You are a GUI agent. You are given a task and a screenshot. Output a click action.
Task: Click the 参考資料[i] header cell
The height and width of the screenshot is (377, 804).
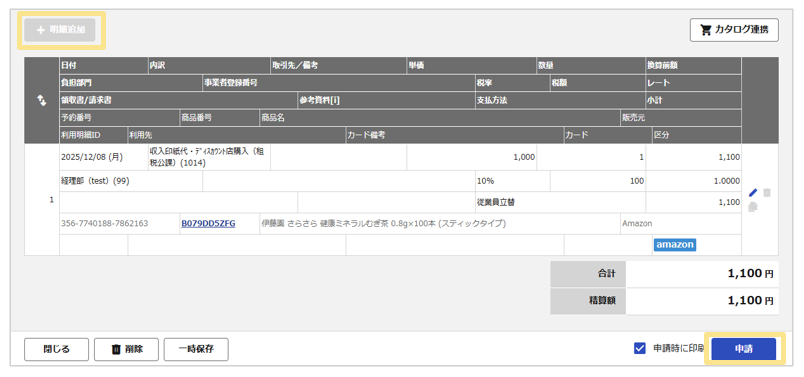(386, 100)
